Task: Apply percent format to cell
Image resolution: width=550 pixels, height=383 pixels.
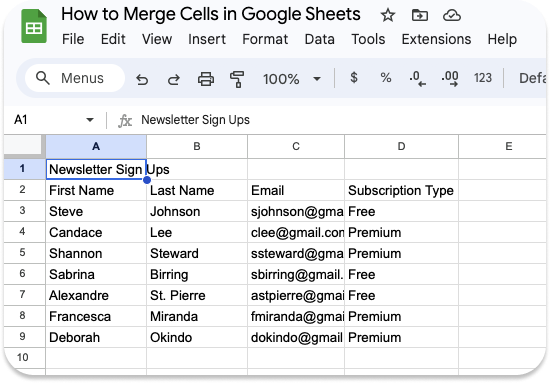Action: coord(386,78)
